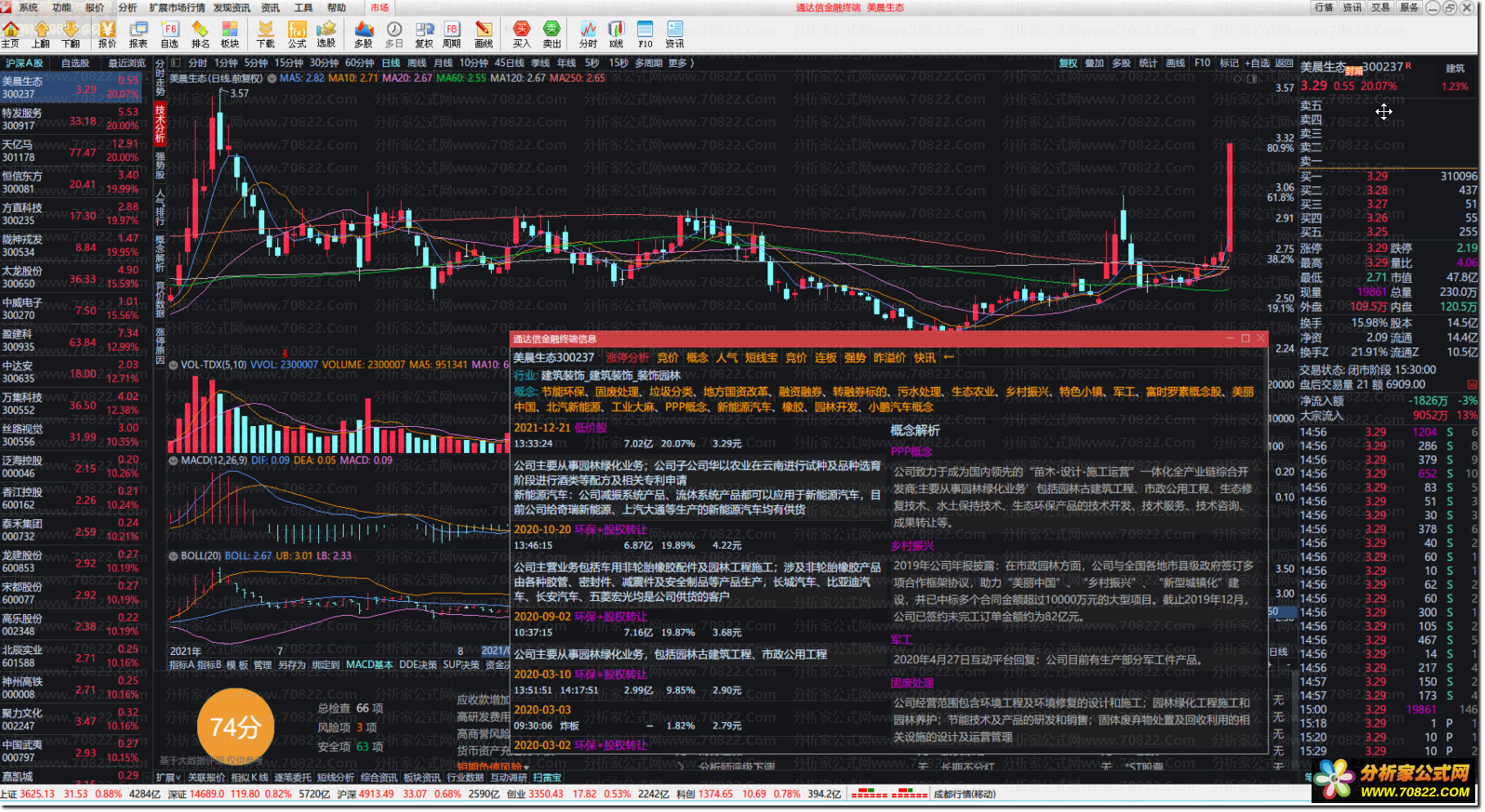Switch to 分时 intraday chart icon
The width and height of the screenshot is (1485, 812).
(588, 35)
